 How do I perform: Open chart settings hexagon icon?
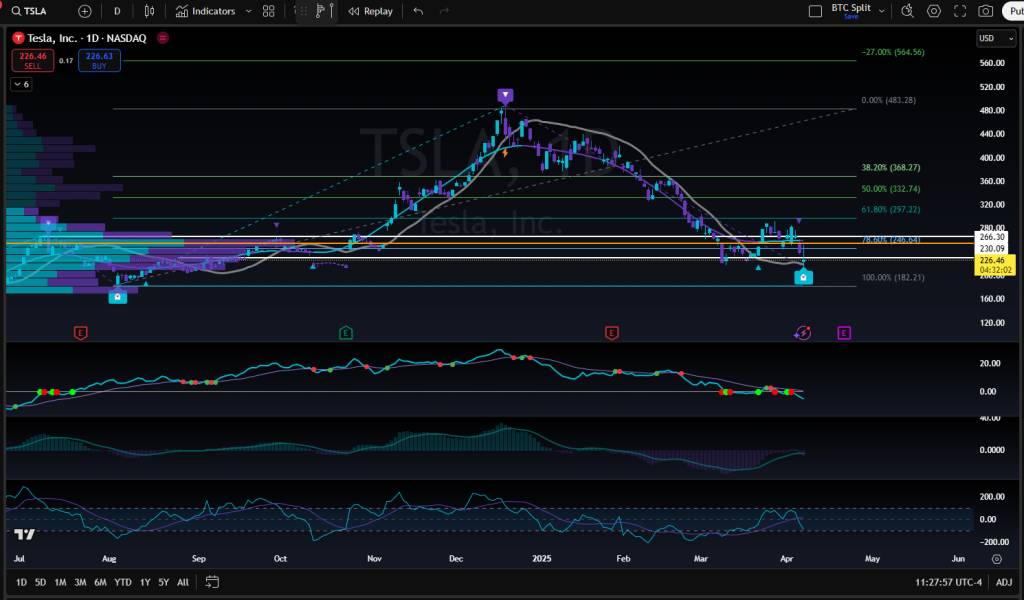click(934, 11)
